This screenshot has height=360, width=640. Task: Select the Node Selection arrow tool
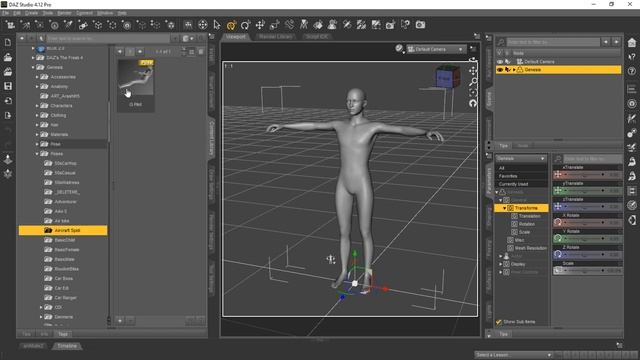click(x=217, y=25)
